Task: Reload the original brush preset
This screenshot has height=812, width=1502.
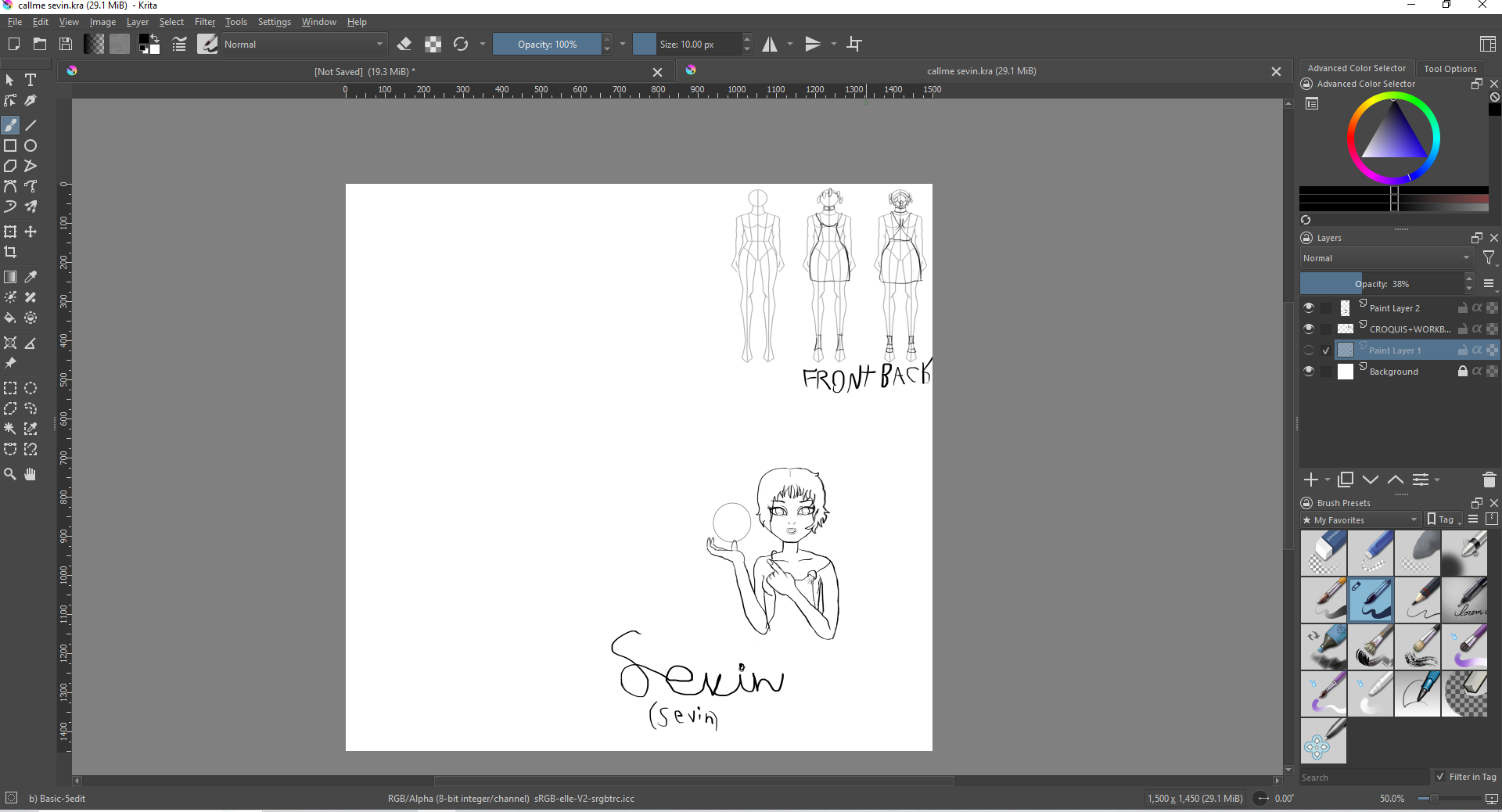Action: [x=461, y=44]
